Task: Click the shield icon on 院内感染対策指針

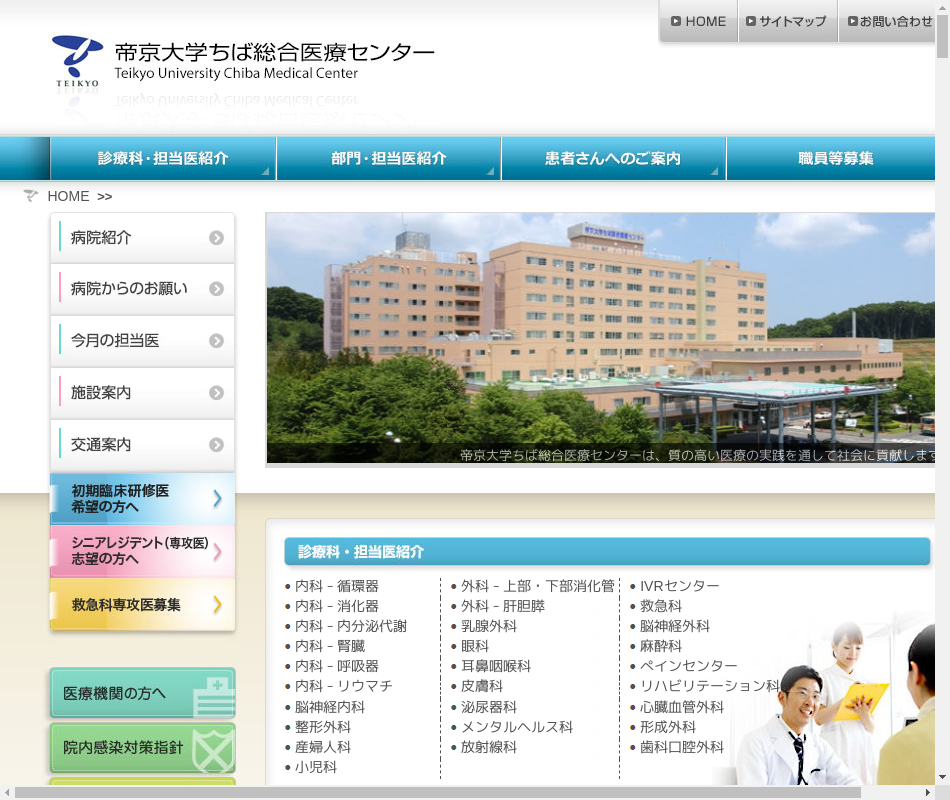Action: pos(213,750)
